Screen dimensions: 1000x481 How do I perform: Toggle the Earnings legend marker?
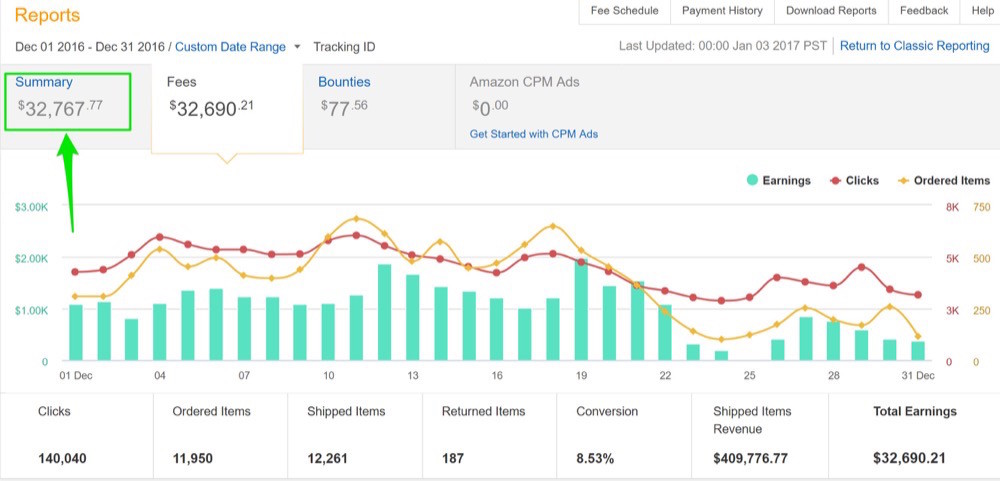[753, 181]
